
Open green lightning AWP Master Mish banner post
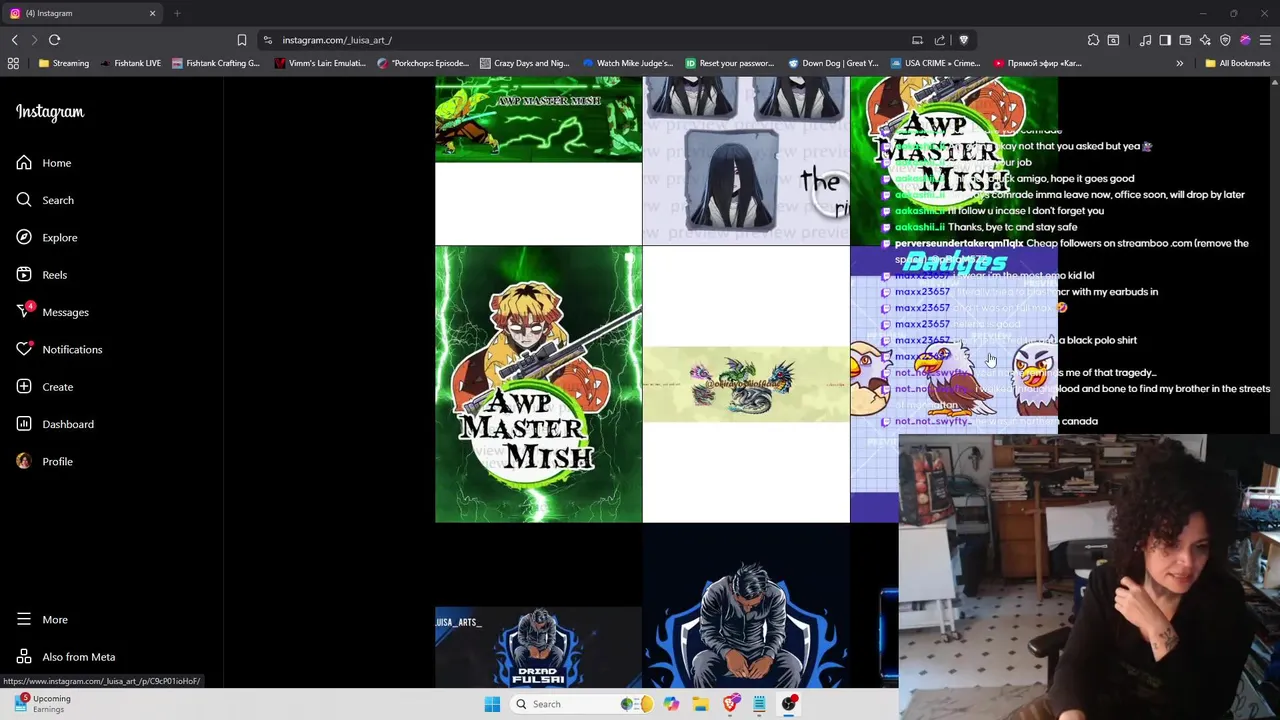[x=538, y=160]
